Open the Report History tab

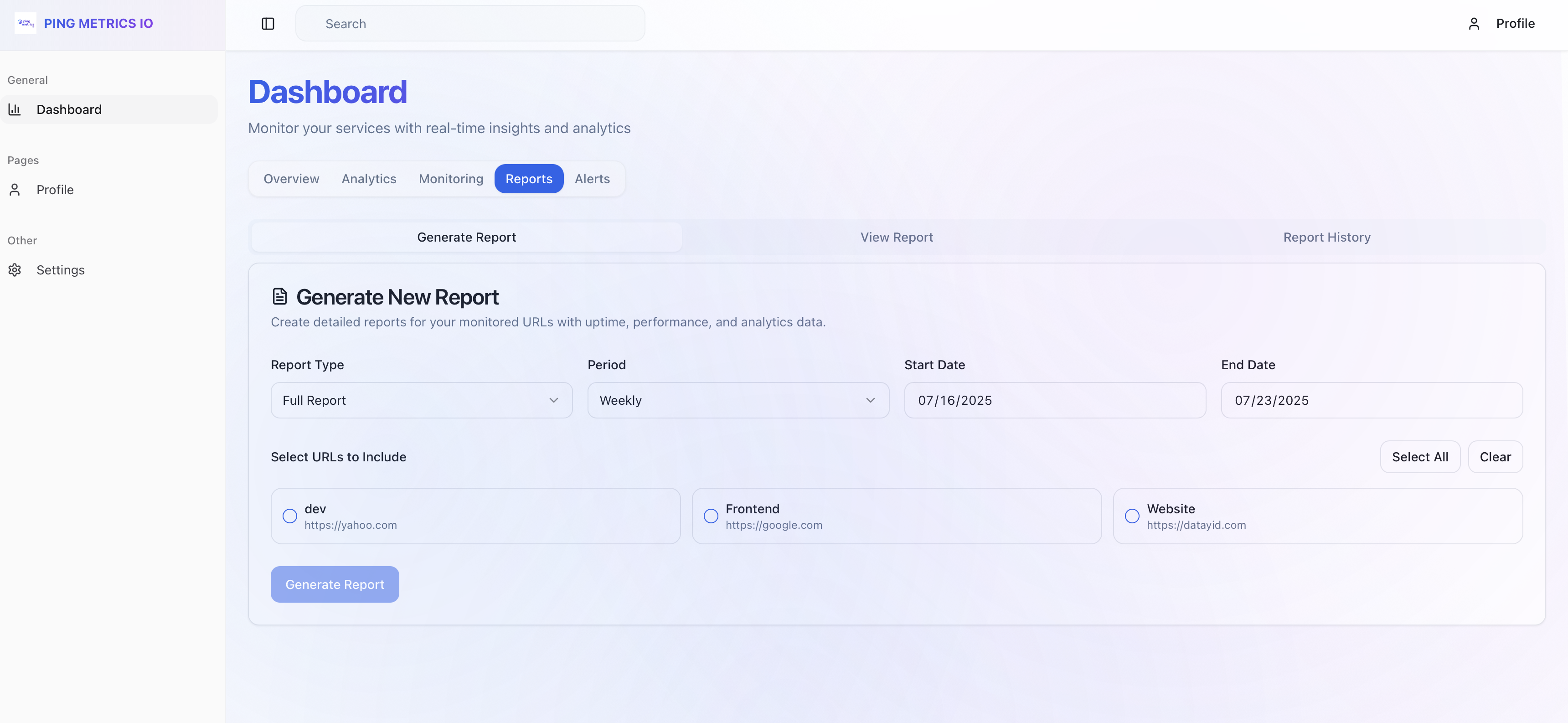coord(1326,238)
